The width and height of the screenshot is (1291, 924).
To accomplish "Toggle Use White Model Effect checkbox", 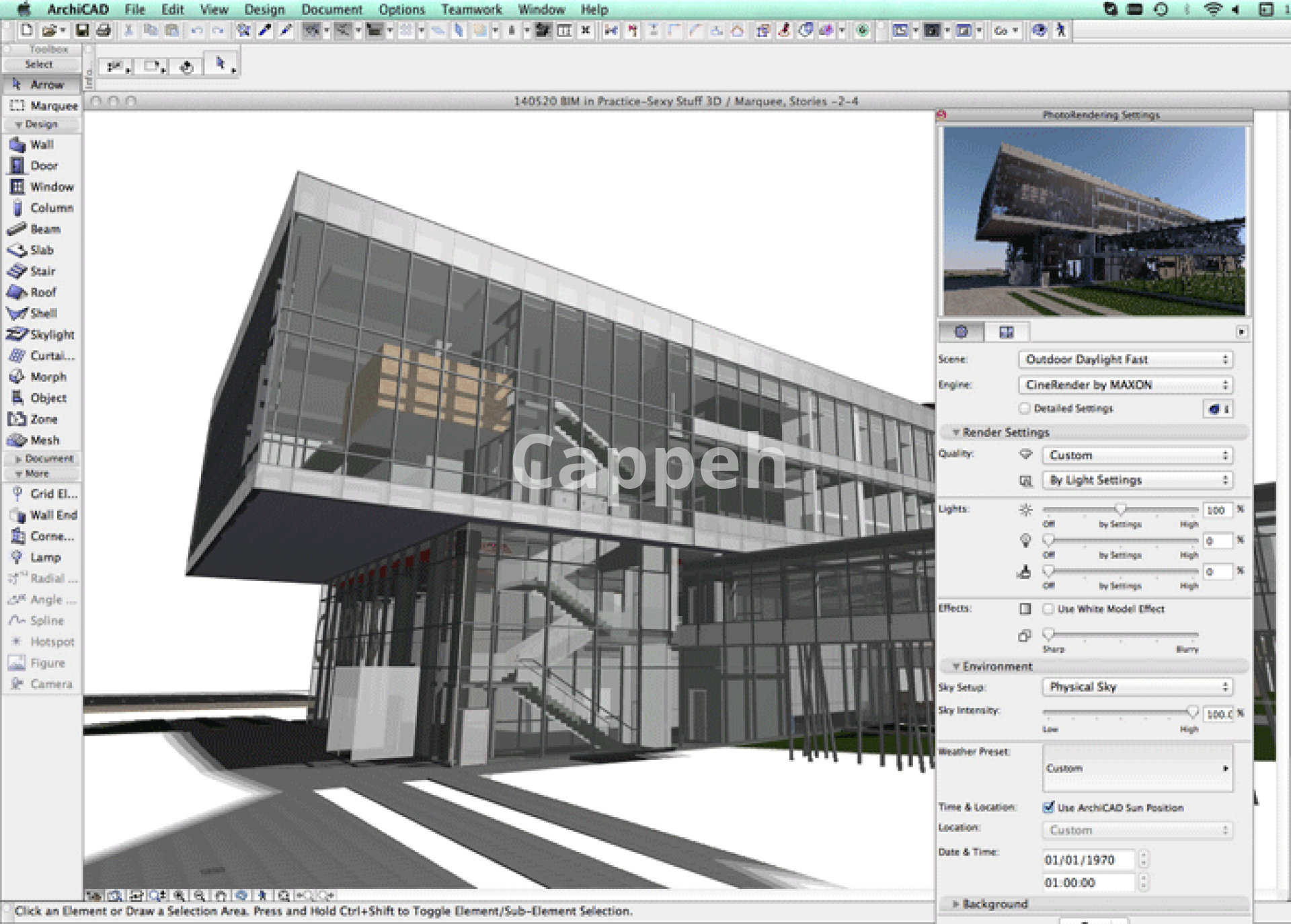I will click(1048, 609).
